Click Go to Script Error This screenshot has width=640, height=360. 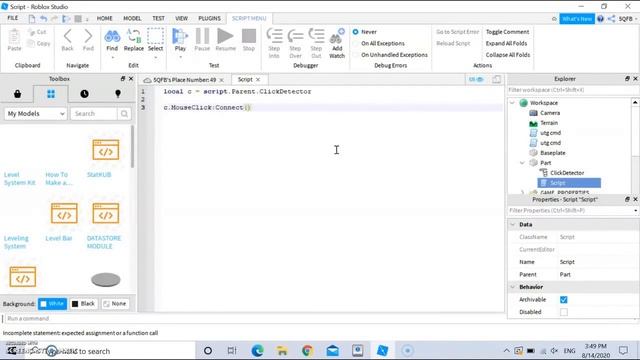[457, 32]
